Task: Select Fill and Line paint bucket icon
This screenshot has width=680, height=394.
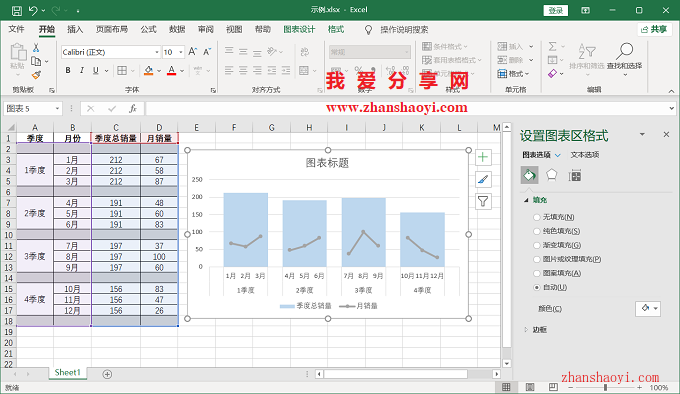Action: click(x=530, y=175)
